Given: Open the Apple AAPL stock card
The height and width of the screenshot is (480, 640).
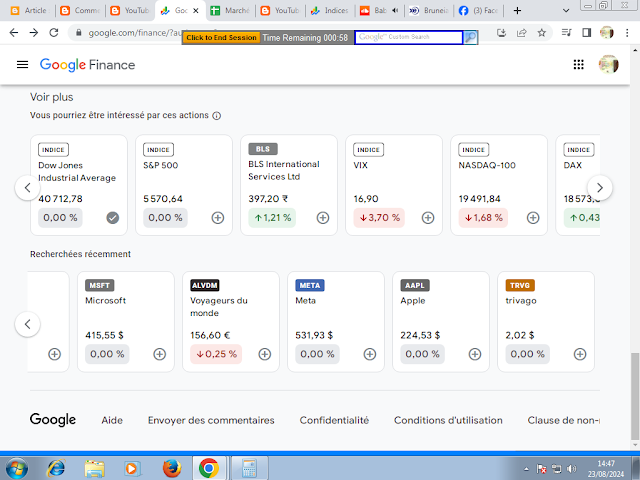Looking at the screenshot, I should 441,322.
